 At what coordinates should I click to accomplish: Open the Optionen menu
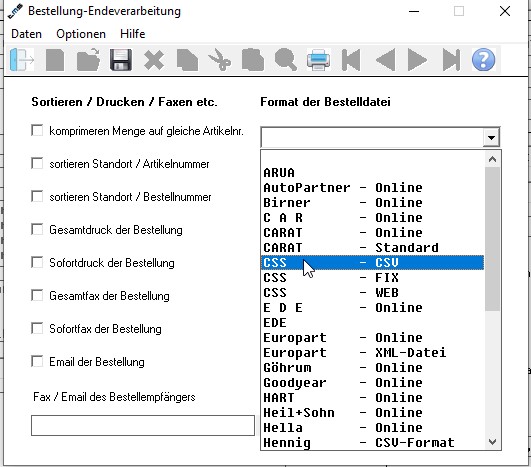click(x=81, y=34)
